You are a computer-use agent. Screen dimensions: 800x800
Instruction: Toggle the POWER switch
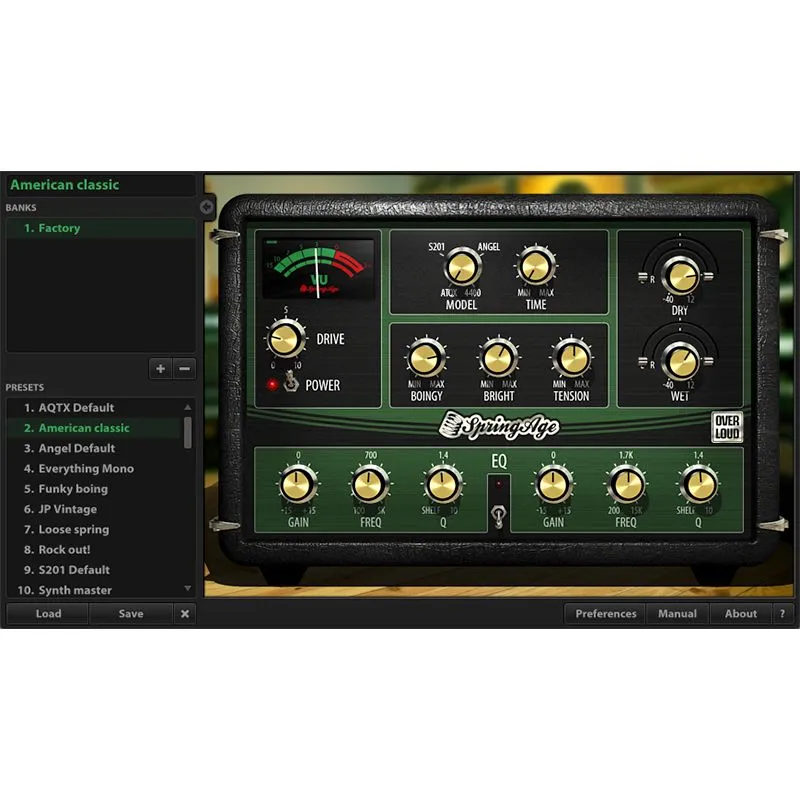pyautogui.click(x=291, y=382)
